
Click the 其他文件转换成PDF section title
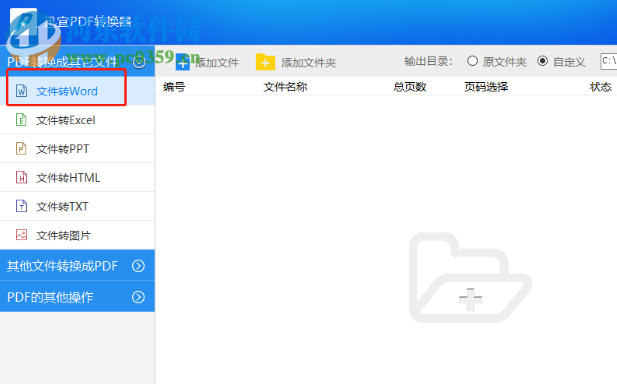[62, 266]
